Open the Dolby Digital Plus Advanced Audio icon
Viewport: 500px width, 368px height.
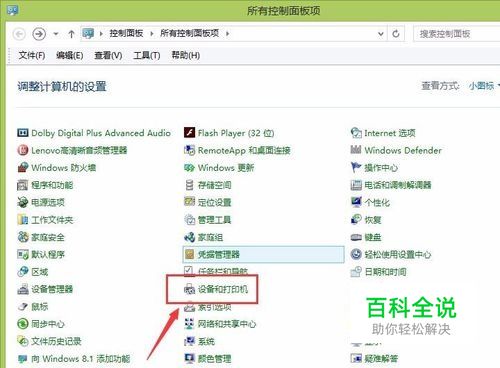tap(22, 133)
